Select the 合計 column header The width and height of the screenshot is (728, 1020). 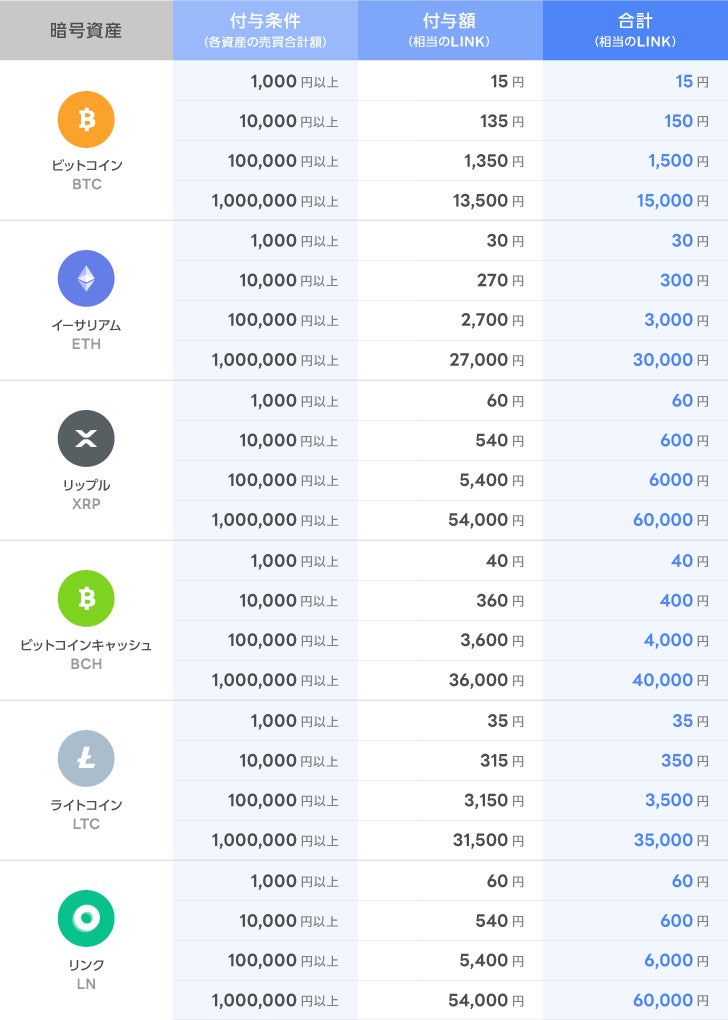click(635, 30)
